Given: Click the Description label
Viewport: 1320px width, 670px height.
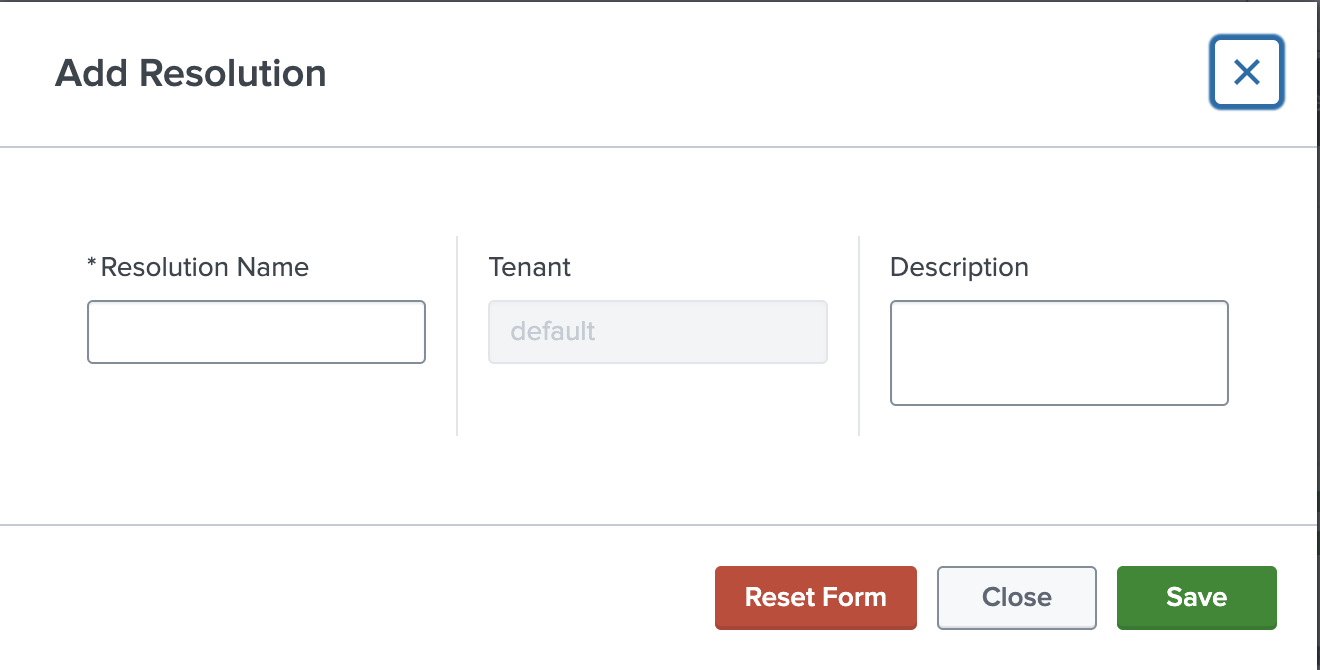Looking at the screenshot, I should click(x=959, y=266).
